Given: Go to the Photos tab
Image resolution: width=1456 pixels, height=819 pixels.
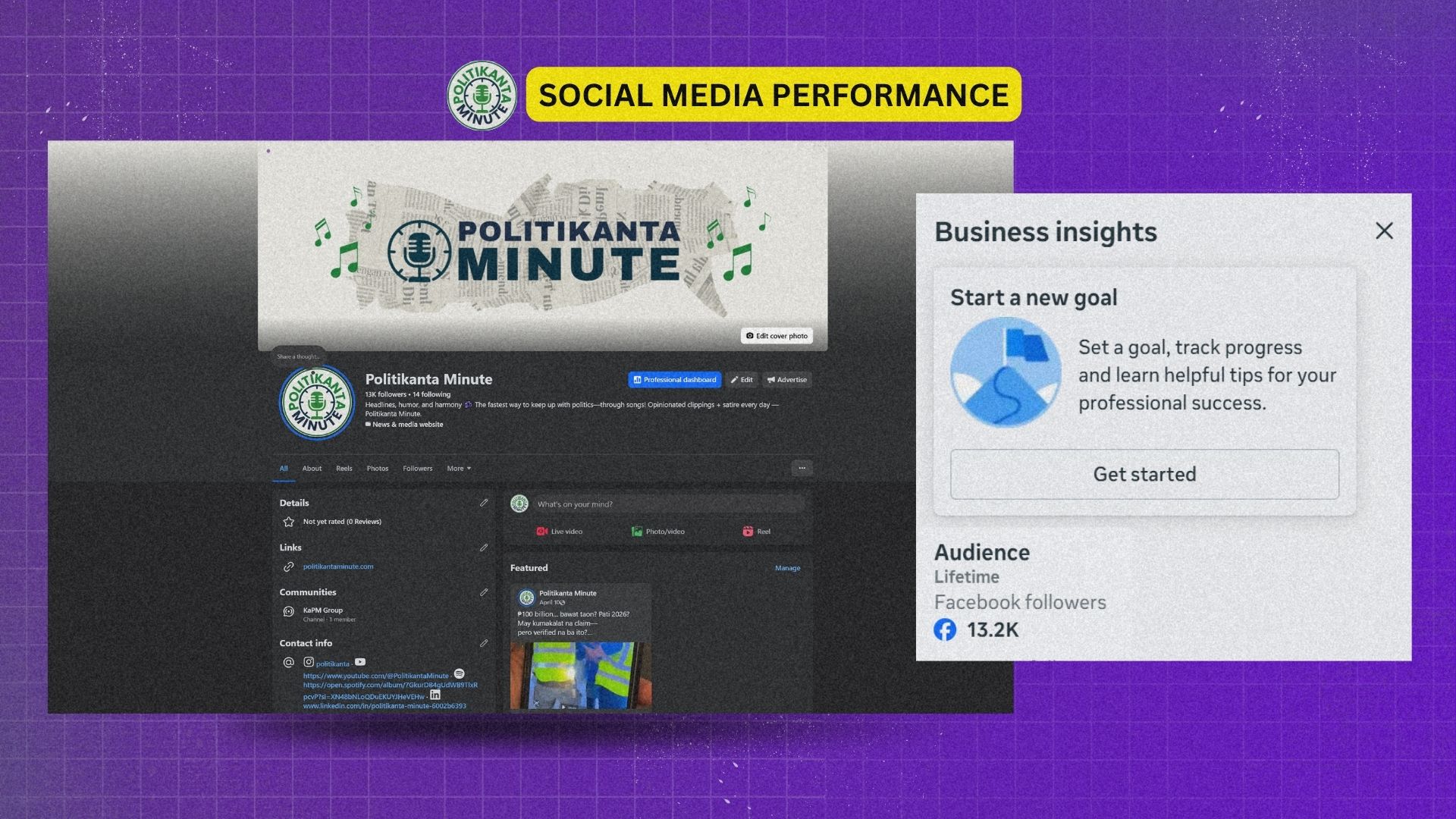Looking at the screenshot, I should (378, 469).
